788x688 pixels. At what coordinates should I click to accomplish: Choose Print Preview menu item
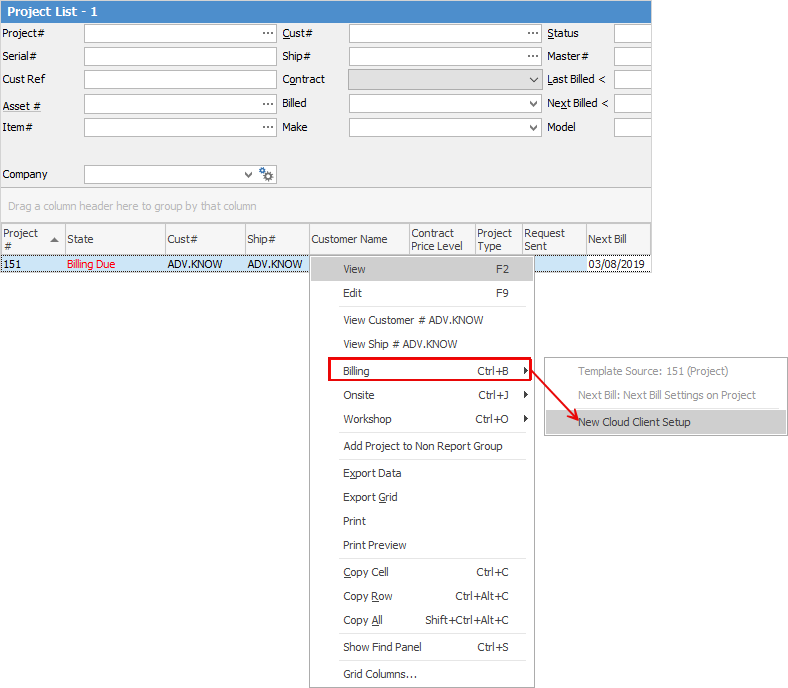422,545
